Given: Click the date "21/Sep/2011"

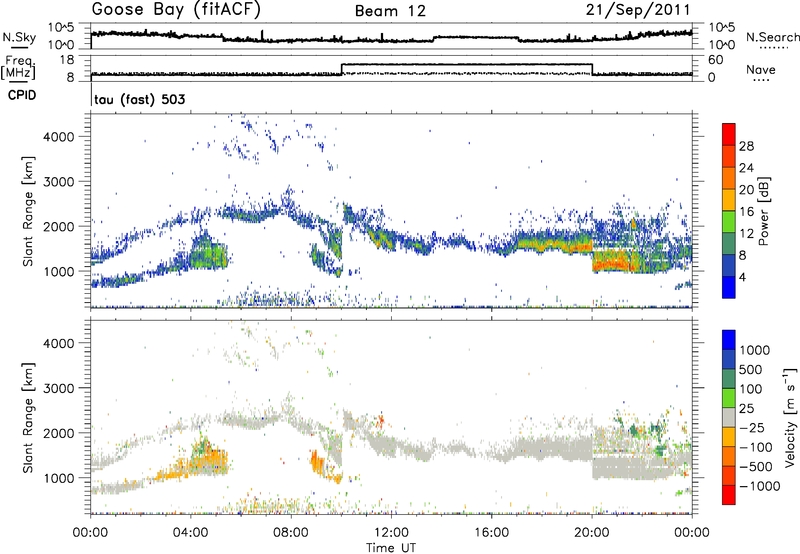Looking at the screenshot, I should point(638,10).
